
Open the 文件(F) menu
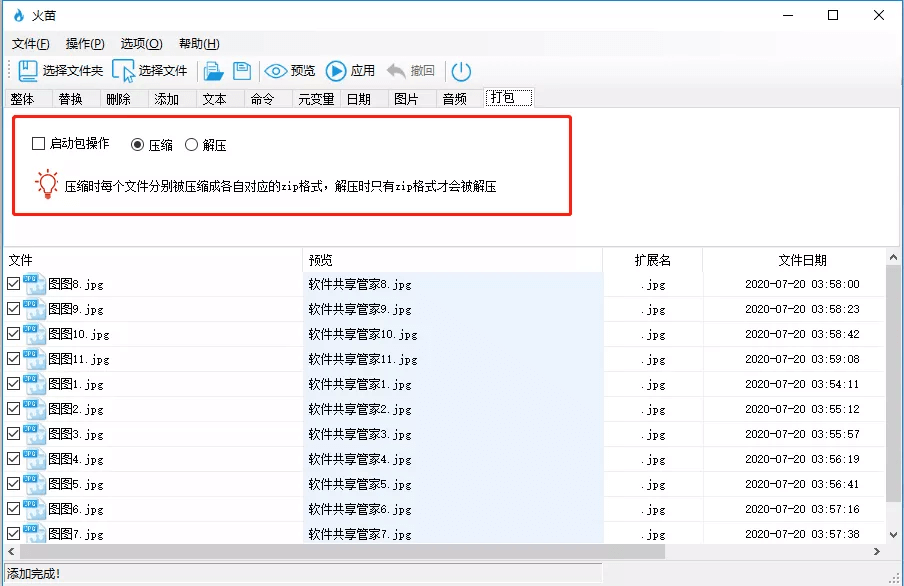tap(31, 44)
